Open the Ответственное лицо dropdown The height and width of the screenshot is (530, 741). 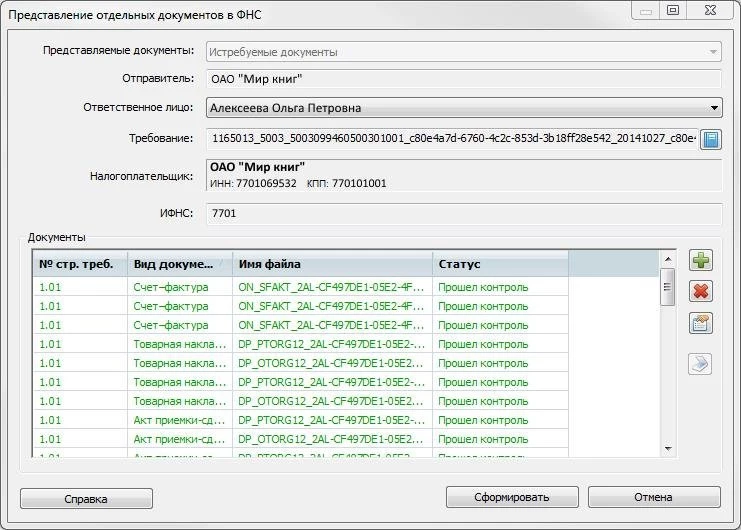(x=714, y=108)
